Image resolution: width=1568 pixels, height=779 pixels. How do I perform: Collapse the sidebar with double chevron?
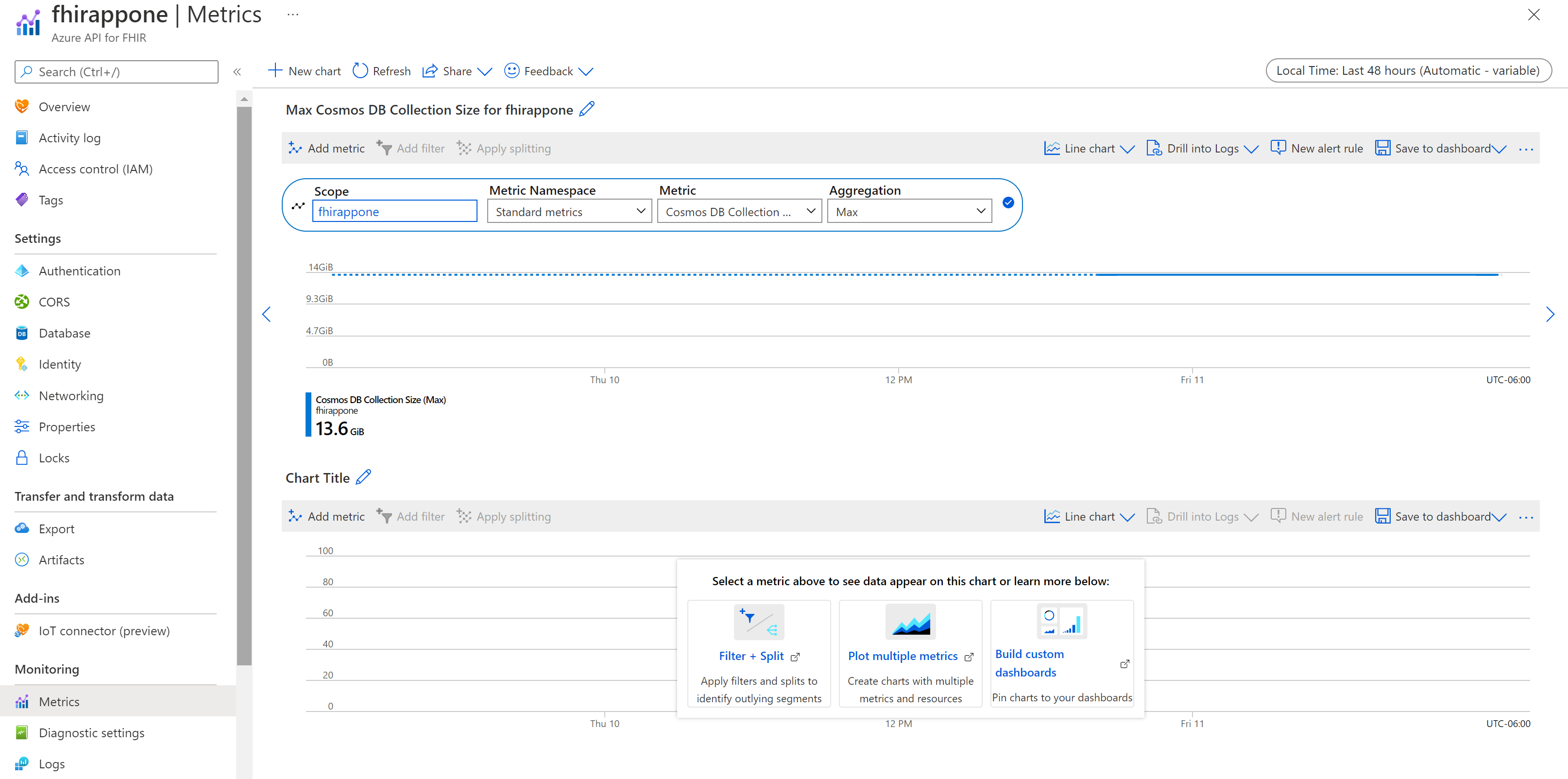238,72
